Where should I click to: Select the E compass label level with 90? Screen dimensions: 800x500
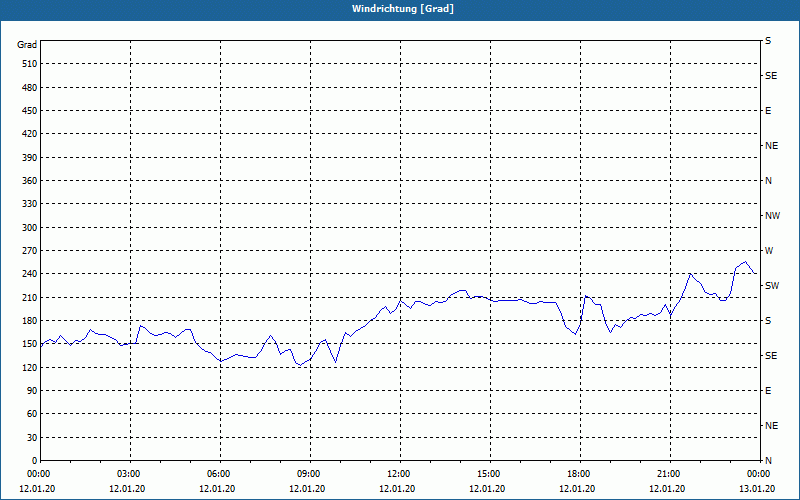click(x=768, y=391)
